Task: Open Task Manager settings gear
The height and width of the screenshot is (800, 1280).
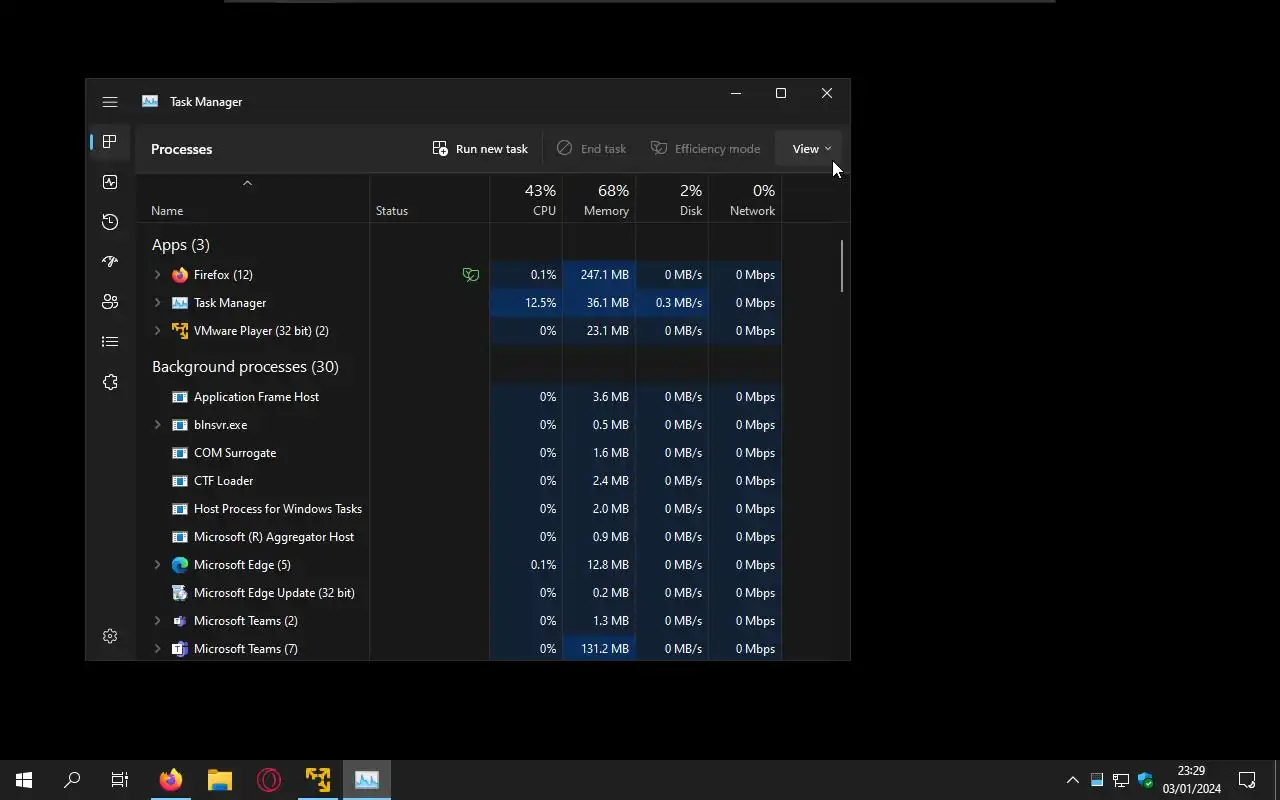Action: [x=110, y=636]
